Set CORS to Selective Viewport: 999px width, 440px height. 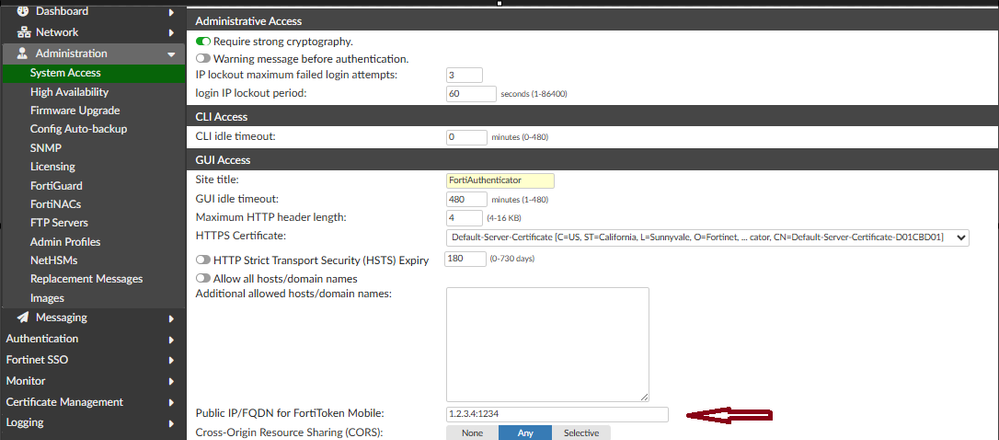pyautogui.click(x=581, y=433)
